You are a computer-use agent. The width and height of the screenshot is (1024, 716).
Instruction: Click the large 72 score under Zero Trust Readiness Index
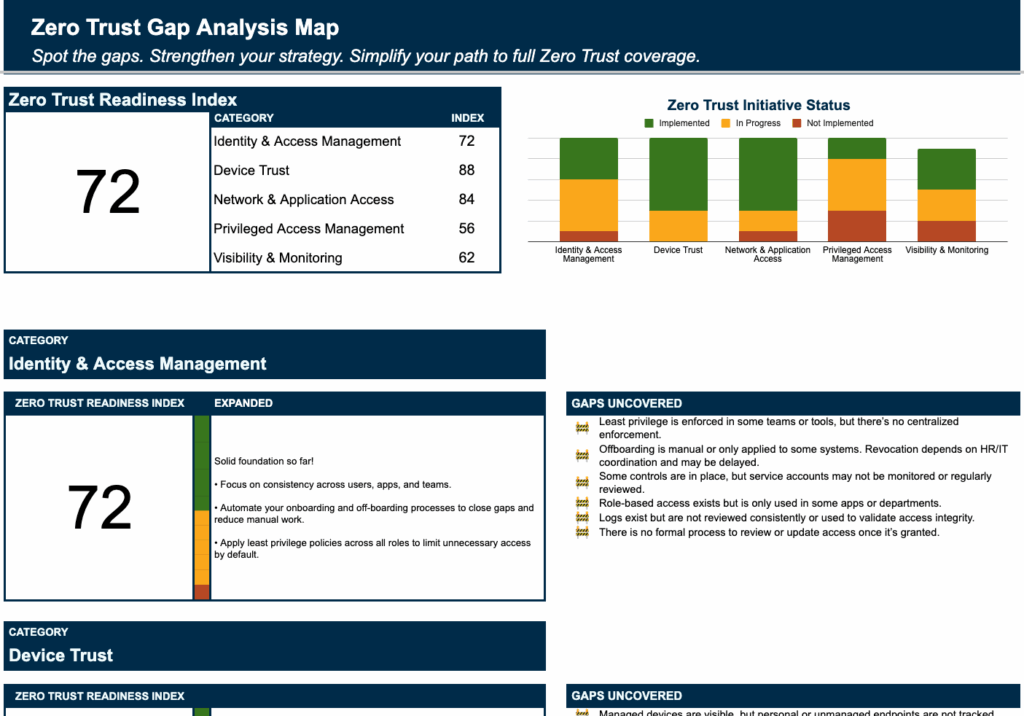click(x=107, y=192)
